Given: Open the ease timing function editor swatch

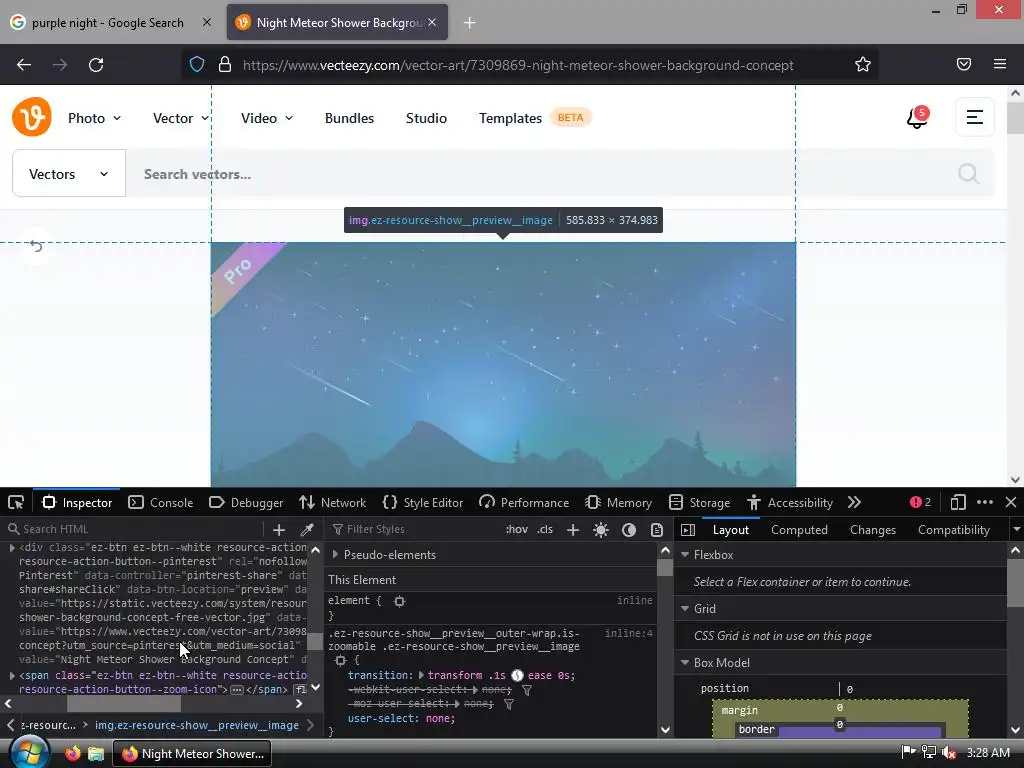Looking at the screenshot, I should click(x=517, y=675).
